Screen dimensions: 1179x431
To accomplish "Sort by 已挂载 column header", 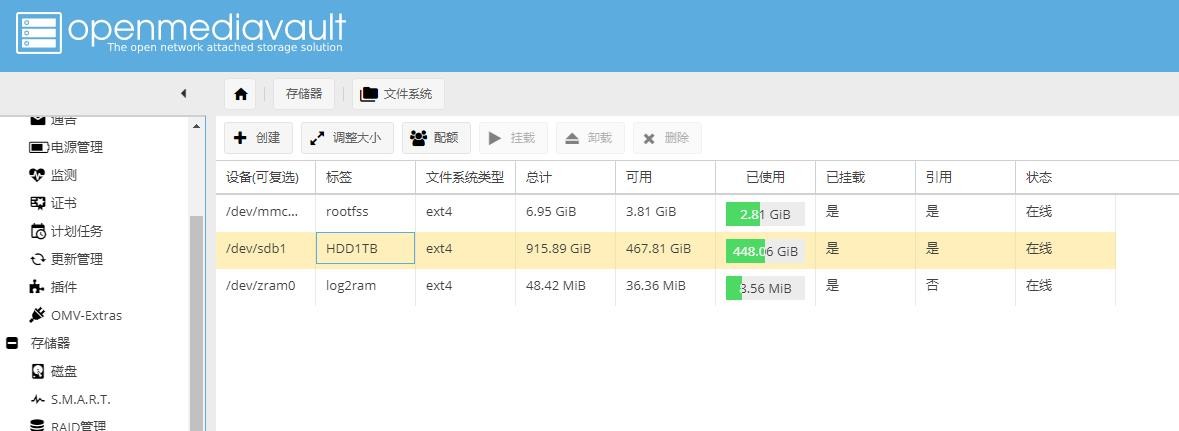I will (865, 178).
